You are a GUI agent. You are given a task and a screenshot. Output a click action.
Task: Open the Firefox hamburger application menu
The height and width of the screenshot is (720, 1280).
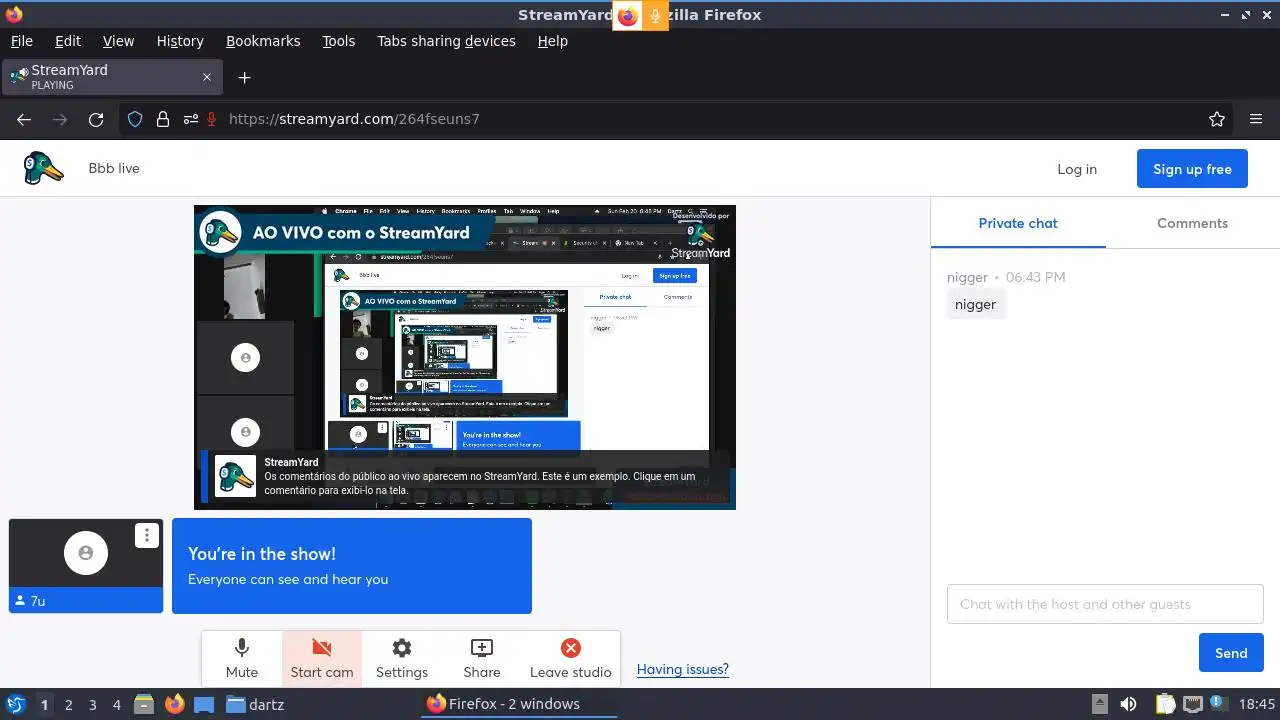(x=1256, y=119)
